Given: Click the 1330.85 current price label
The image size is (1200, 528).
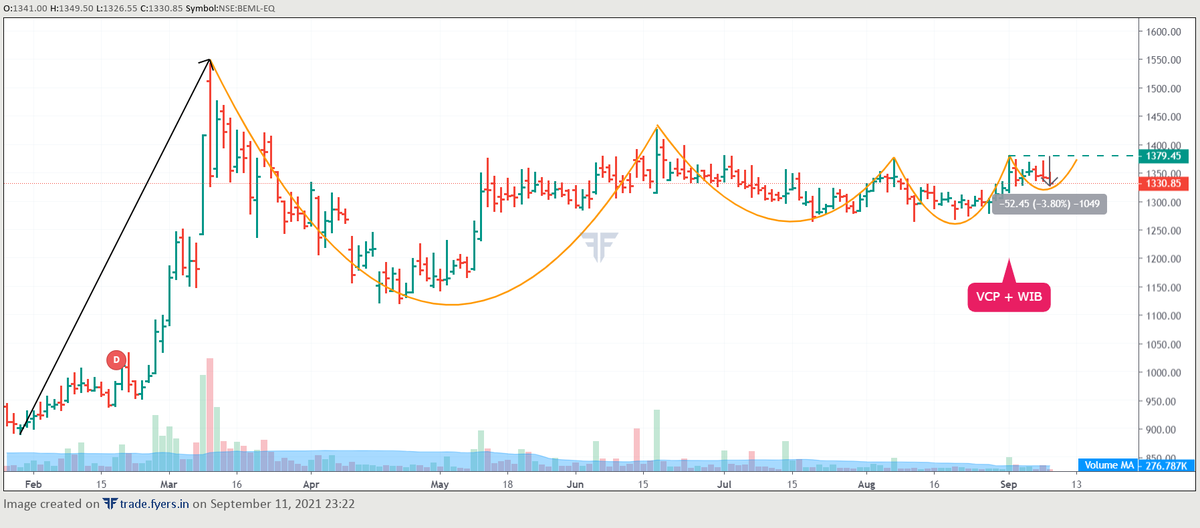Looking at the screenshot, I should pyautogui.click(x=1165, y=184).
